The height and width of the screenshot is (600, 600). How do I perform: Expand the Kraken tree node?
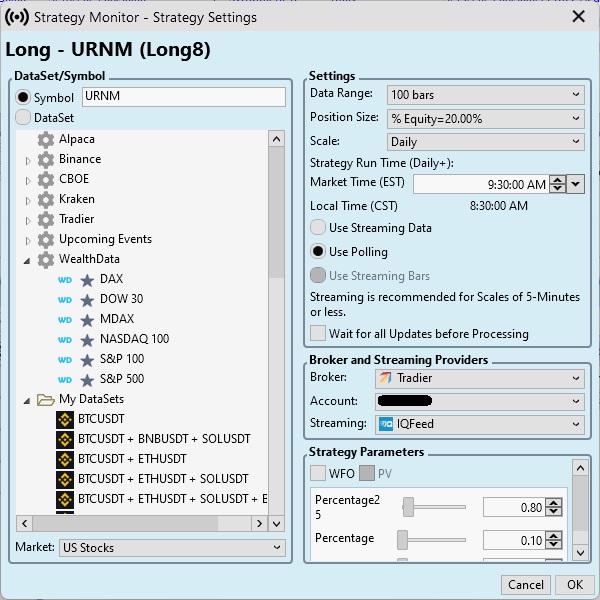click(28, 201)
